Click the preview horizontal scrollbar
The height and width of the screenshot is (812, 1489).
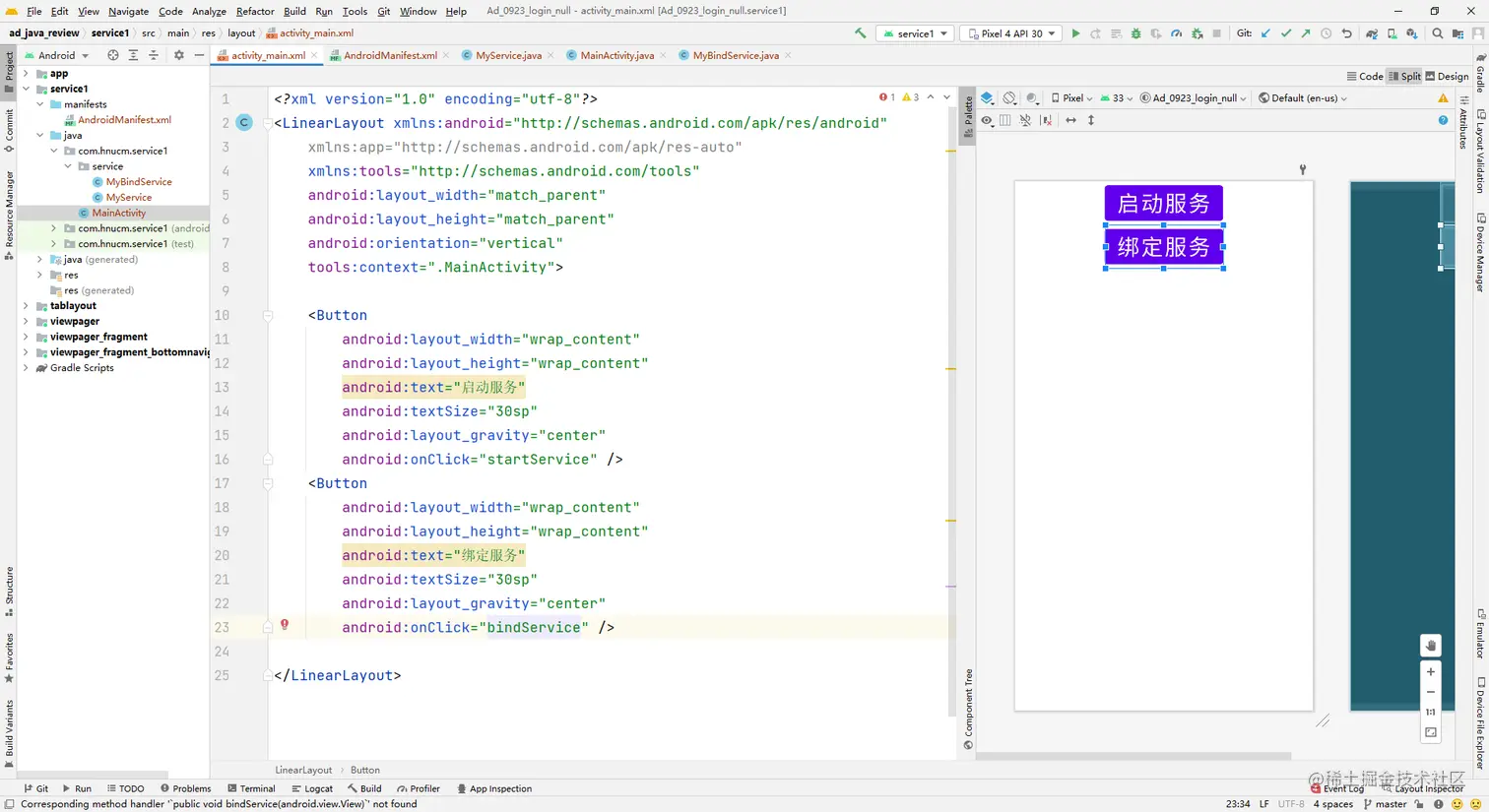(1133, 757)
